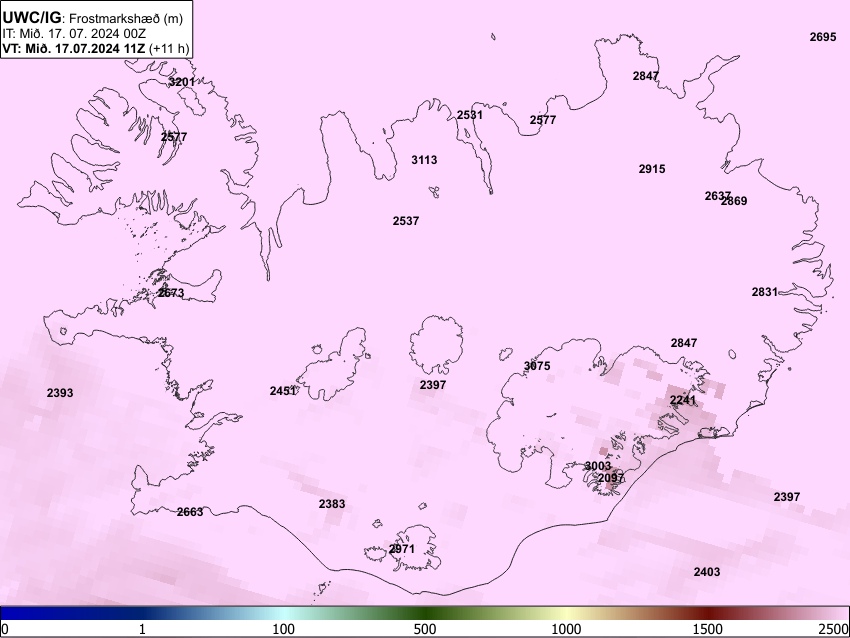850x638 pixels.
Task: Click the freezing level value 2097
Action: tap(611, 478)
